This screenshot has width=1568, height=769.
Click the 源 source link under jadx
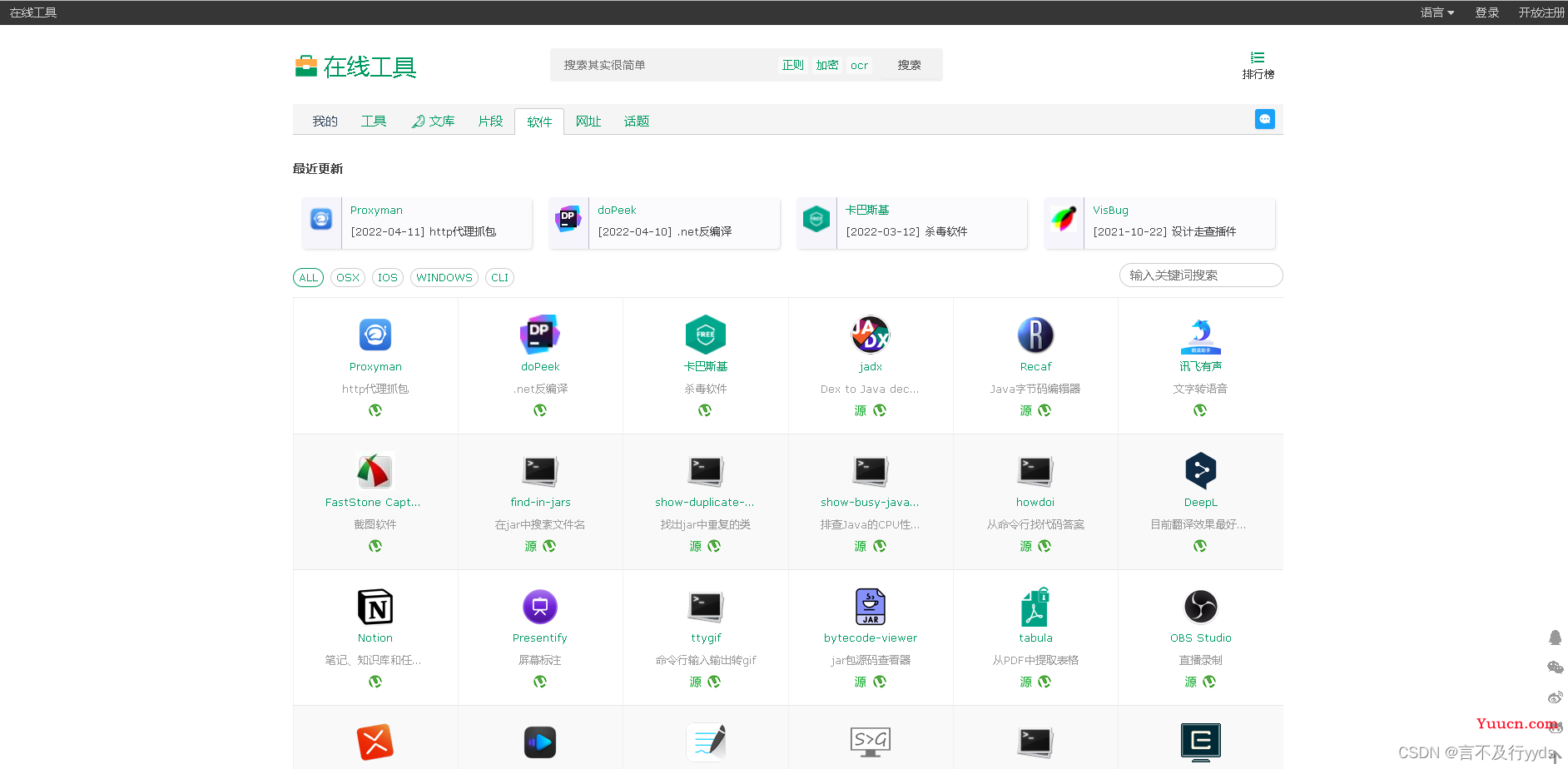point(861,410)
